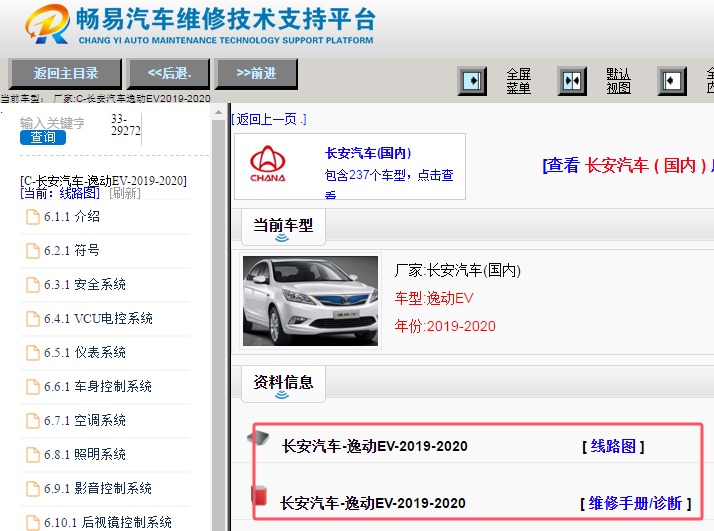714x531 pixels.
Task: Open 6.8.1 照明系统 tree item
Action: pos(85,454)
